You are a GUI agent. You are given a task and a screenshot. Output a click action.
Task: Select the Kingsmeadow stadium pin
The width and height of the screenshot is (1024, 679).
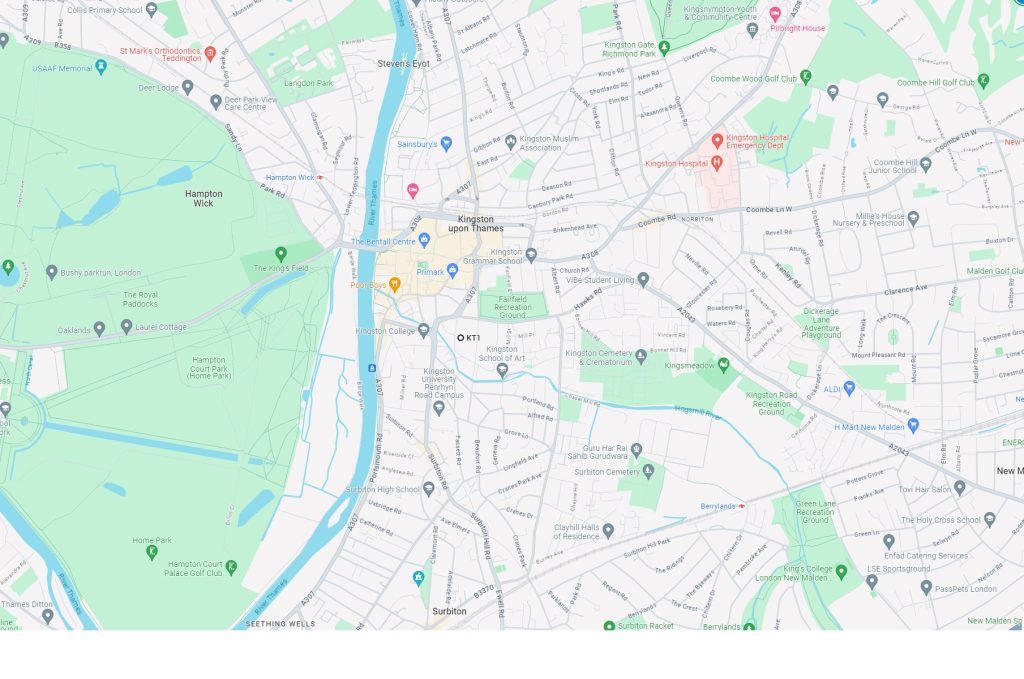[x=723, y=365]
